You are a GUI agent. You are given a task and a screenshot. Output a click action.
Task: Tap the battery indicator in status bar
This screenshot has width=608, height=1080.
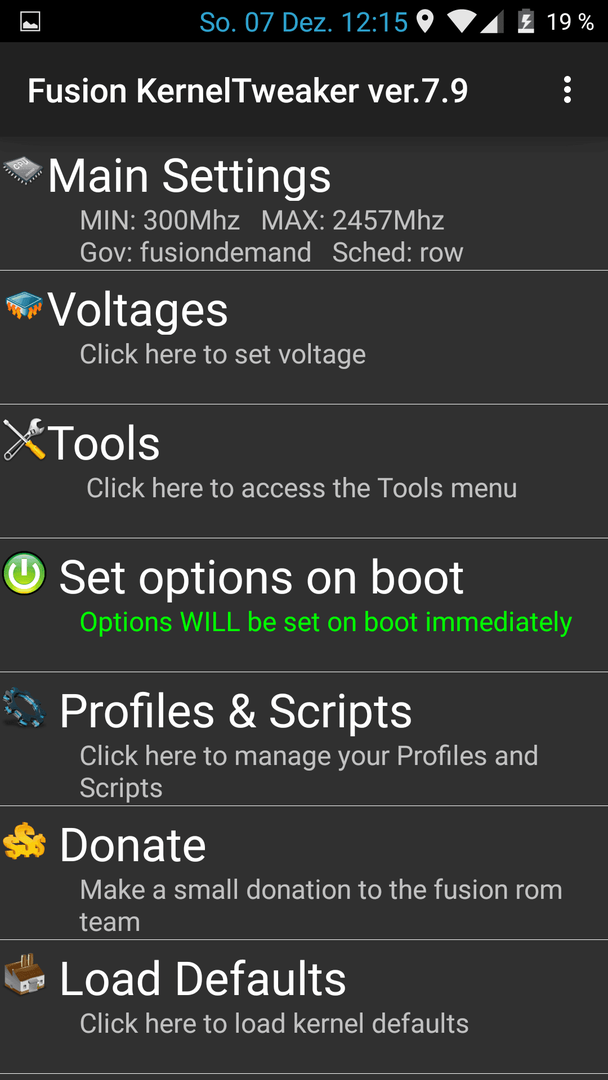pos(526,22)
